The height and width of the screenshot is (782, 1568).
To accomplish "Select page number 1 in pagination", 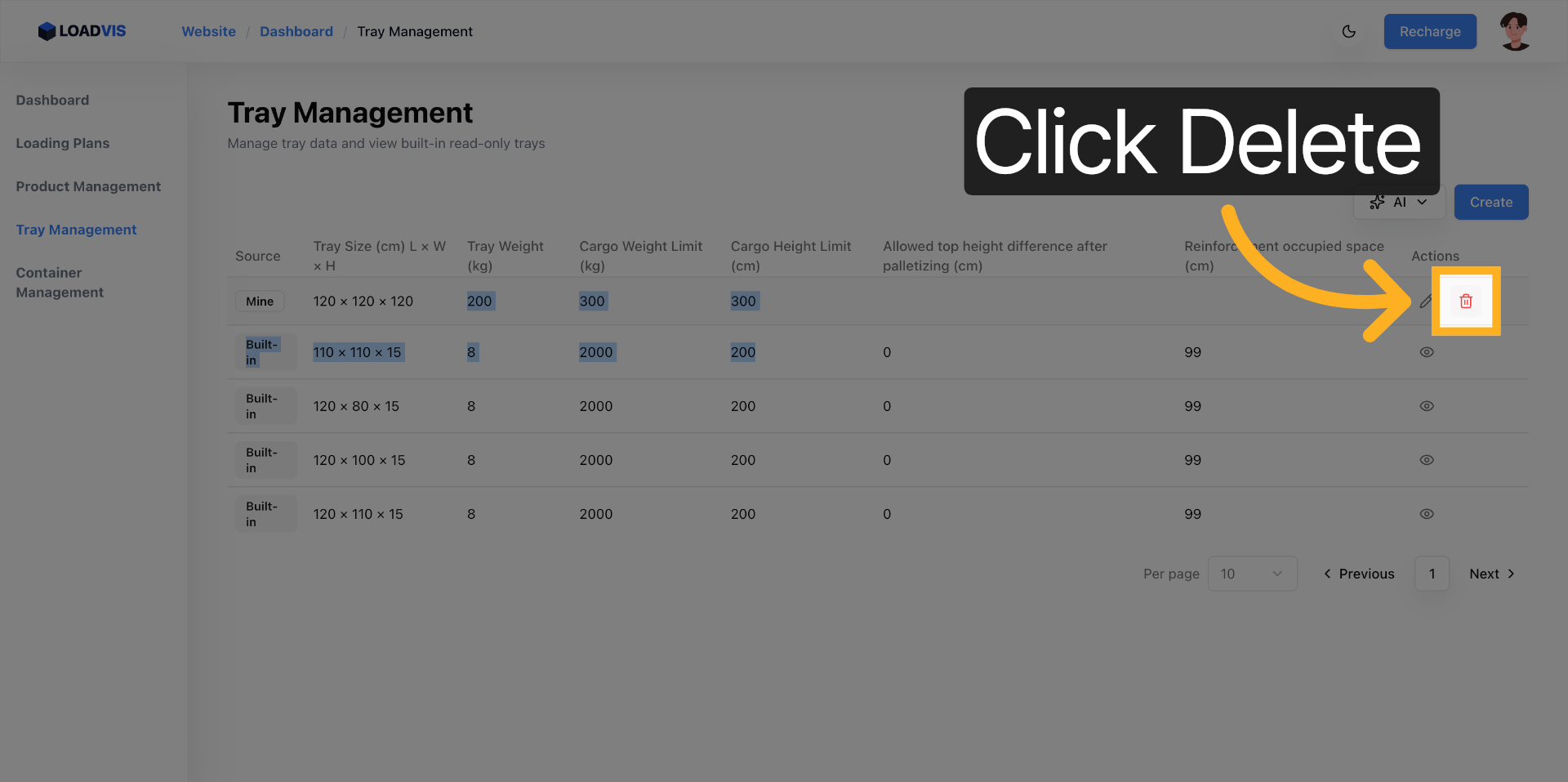I will (1432, 574).
